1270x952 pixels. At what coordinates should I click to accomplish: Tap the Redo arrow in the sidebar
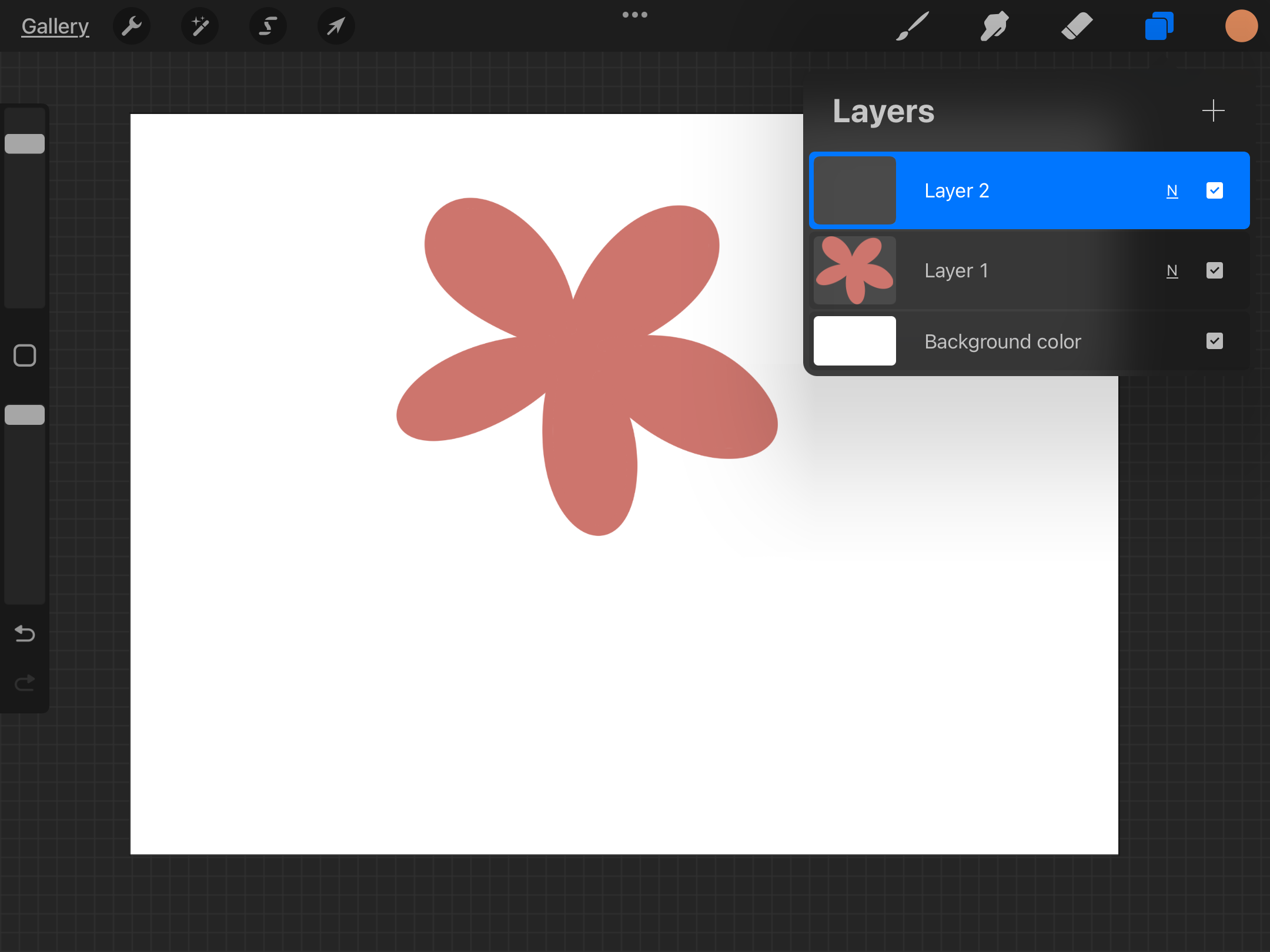click(x=24, y=682)
